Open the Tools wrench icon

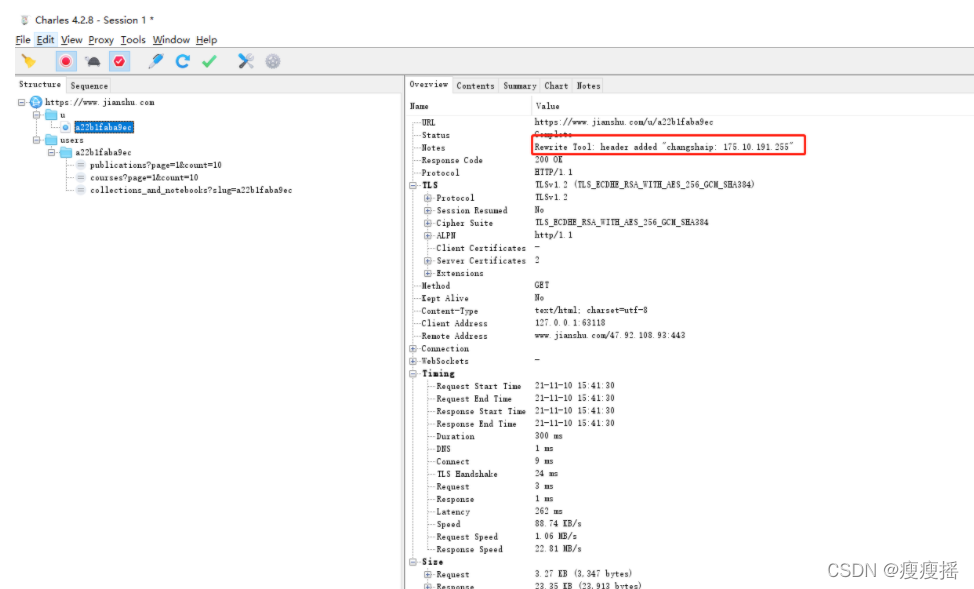pyautogui.click(x=246, y=61)
